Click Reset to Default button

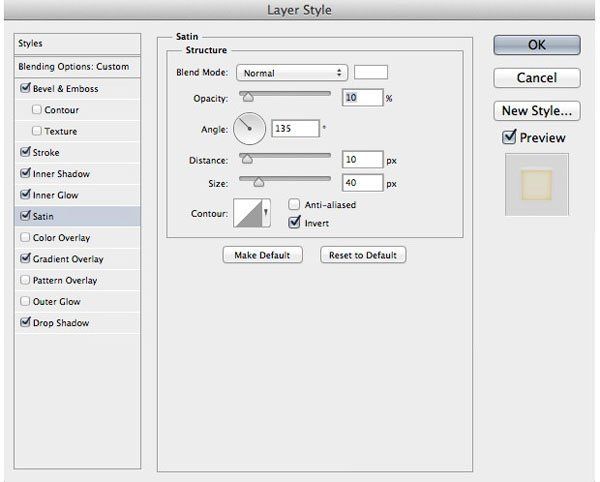click(363, 255)
